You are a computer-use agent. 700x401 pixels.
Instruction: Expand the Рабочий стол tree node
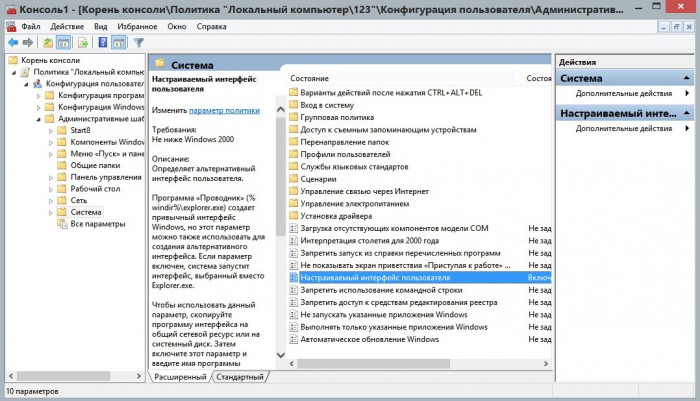(50, 189)
